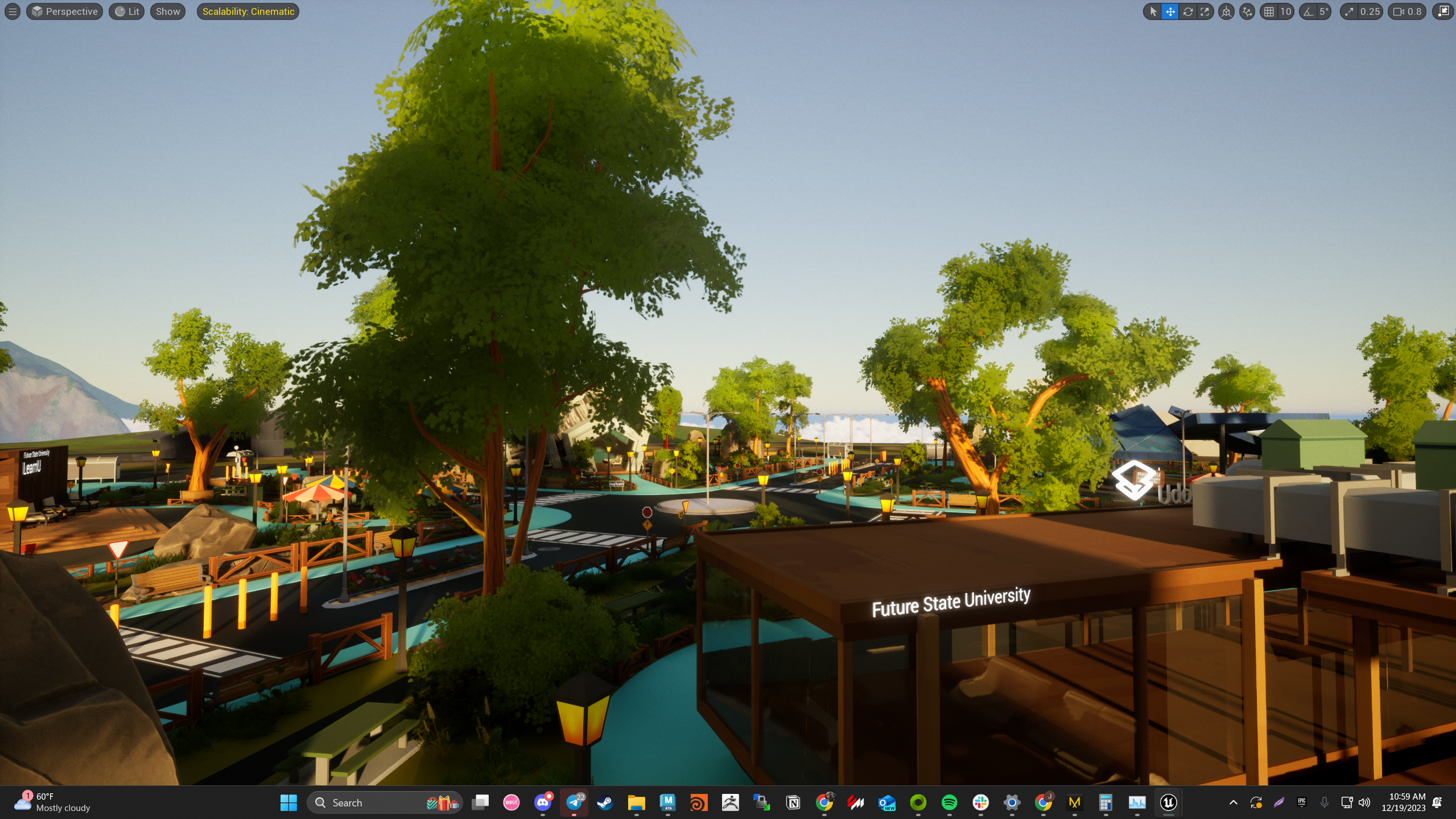Open the Lit view mode dropdown
This screenshot has height=819, width=1456.
126,11
